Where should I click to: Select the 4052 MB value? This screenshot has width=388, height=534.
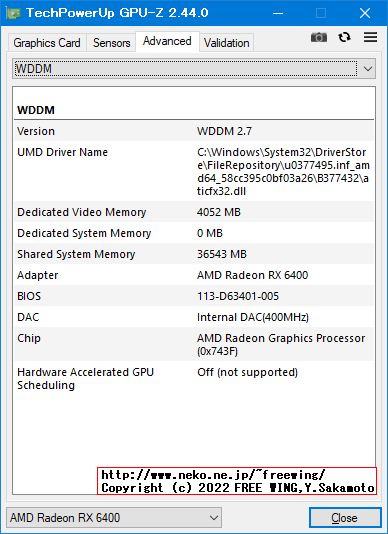[219, 212]
